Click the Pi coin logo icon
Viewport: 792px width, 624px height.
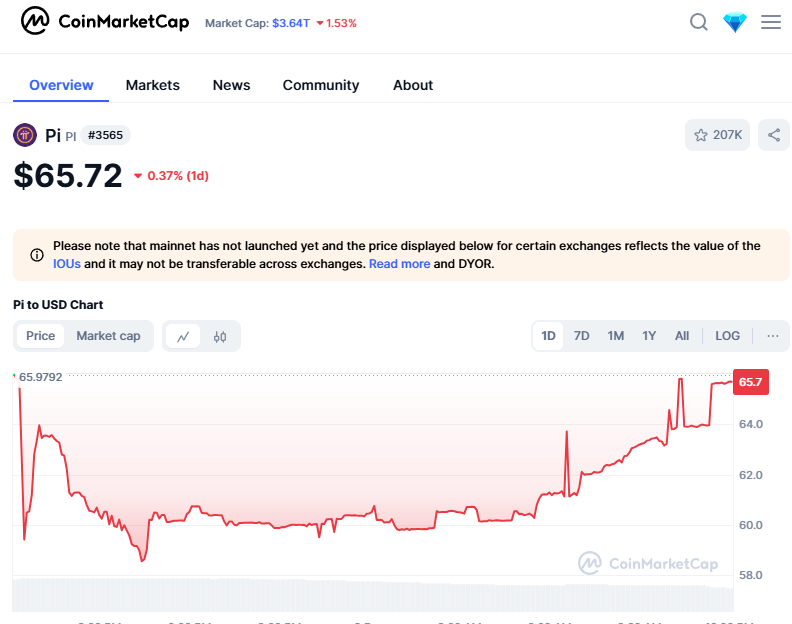coord(25,135)
